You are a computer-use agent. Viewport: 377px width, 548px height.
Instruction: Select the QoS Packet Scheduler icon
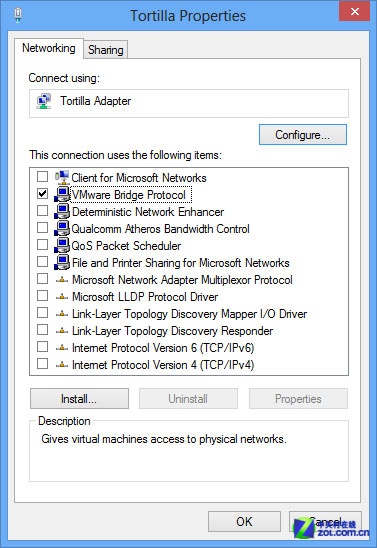point(62,245)
